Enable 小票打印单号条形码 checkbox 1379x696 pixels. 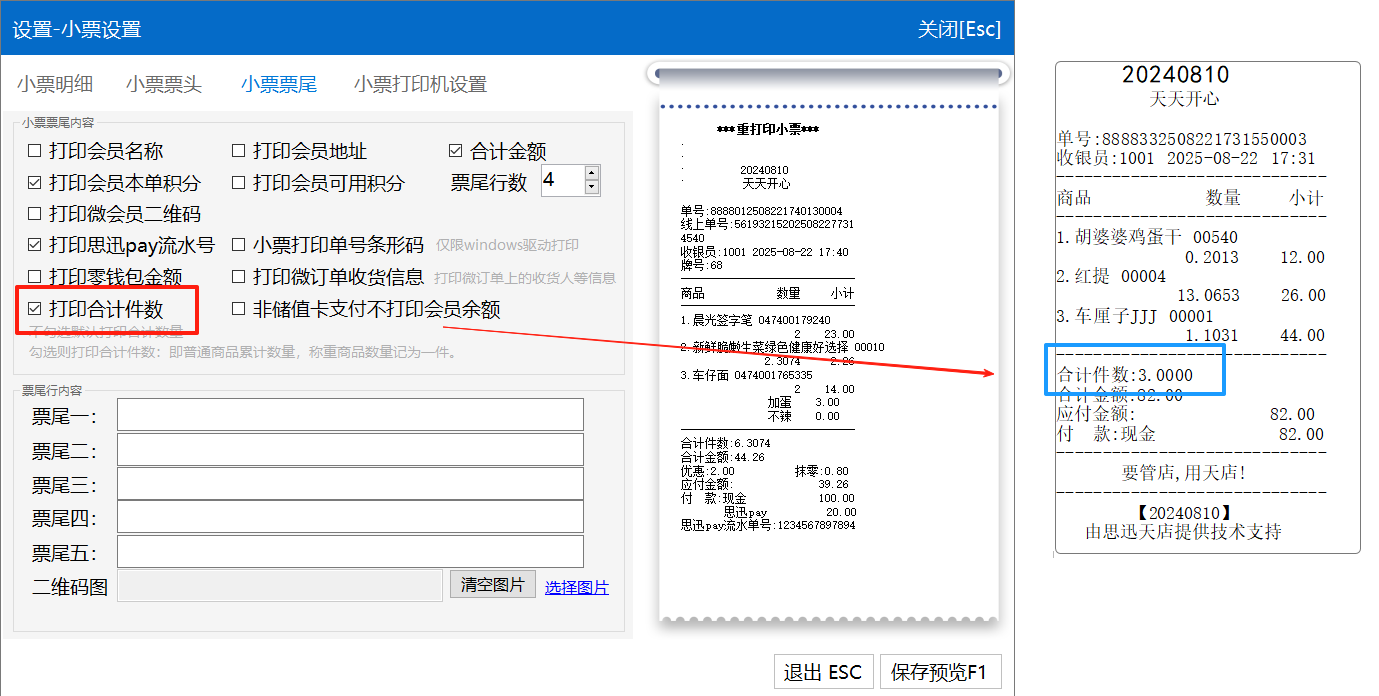[239, 246]
